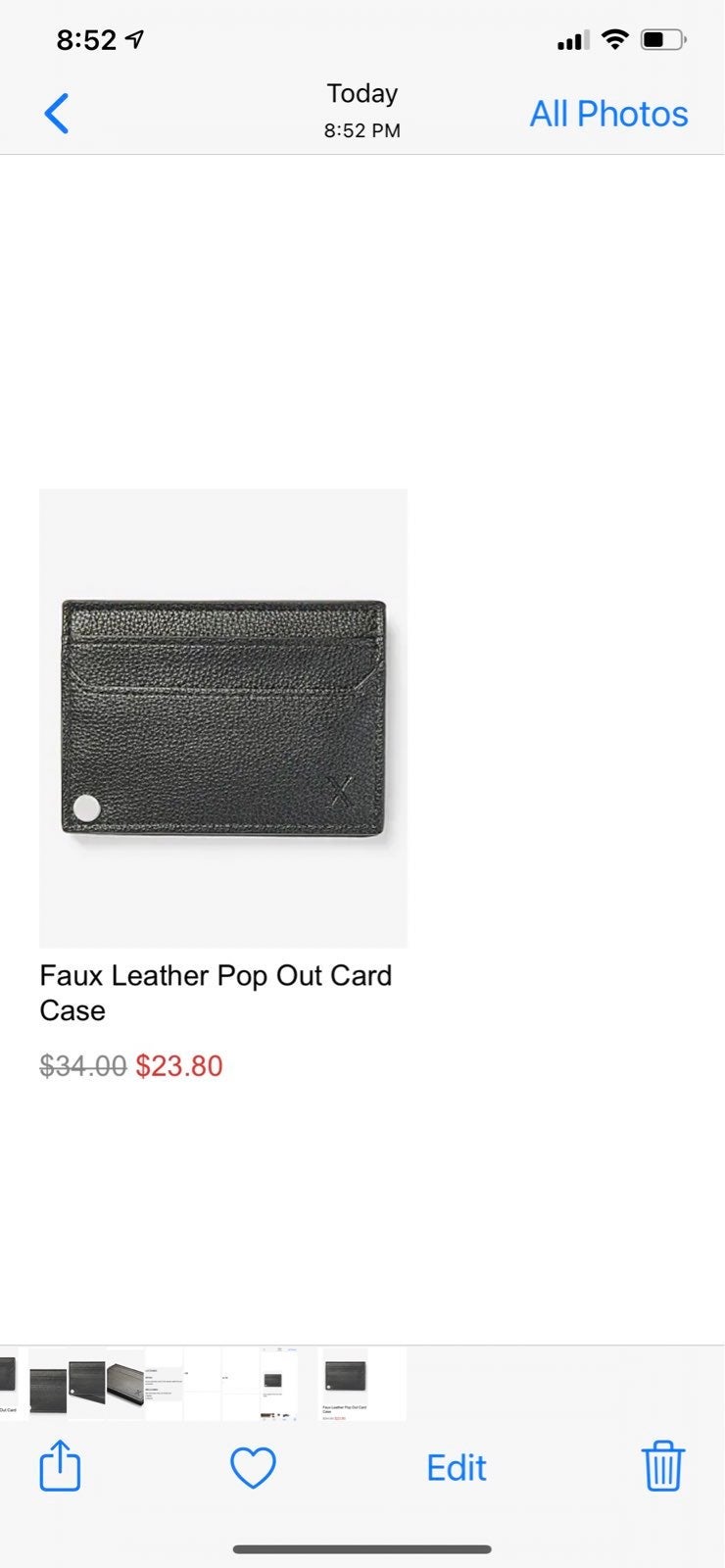Image resolution: width=725 pixels, height=1568 pixels.
Task: Select the current card case thumbnail in strip
Action: [x=364, y=1384]
